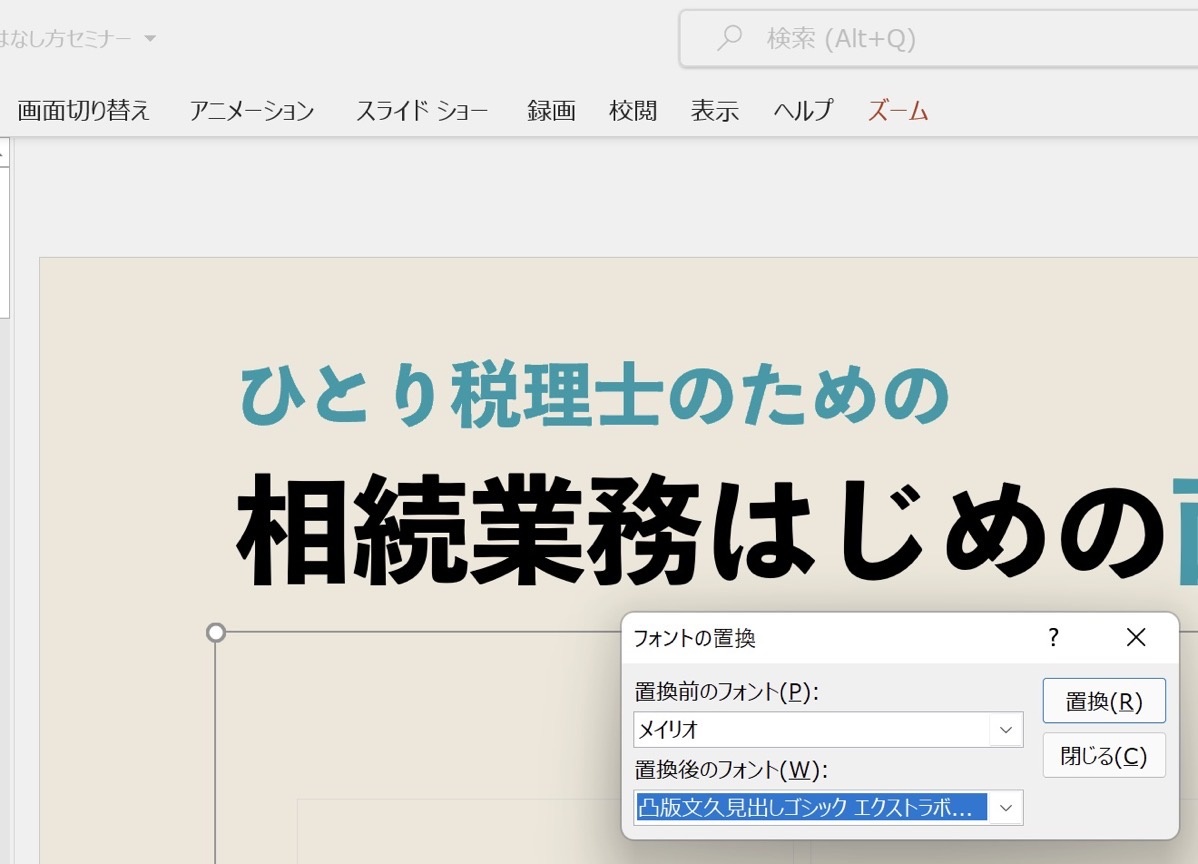The width and height of the screenshot is (1198, 864).
Task: Click the フォントの置換 dialog title
Action: [x=694, y=638]
